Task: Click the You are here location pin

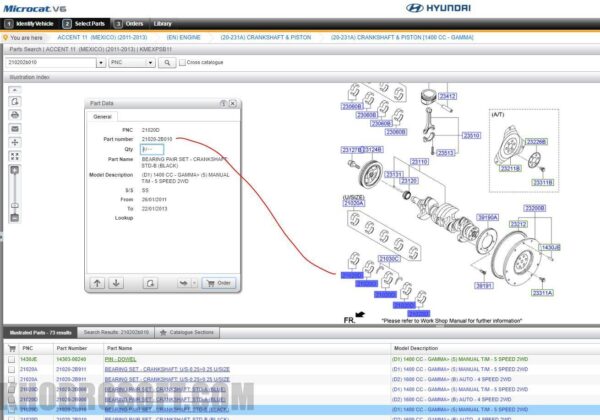Action: tap(5, 37)
